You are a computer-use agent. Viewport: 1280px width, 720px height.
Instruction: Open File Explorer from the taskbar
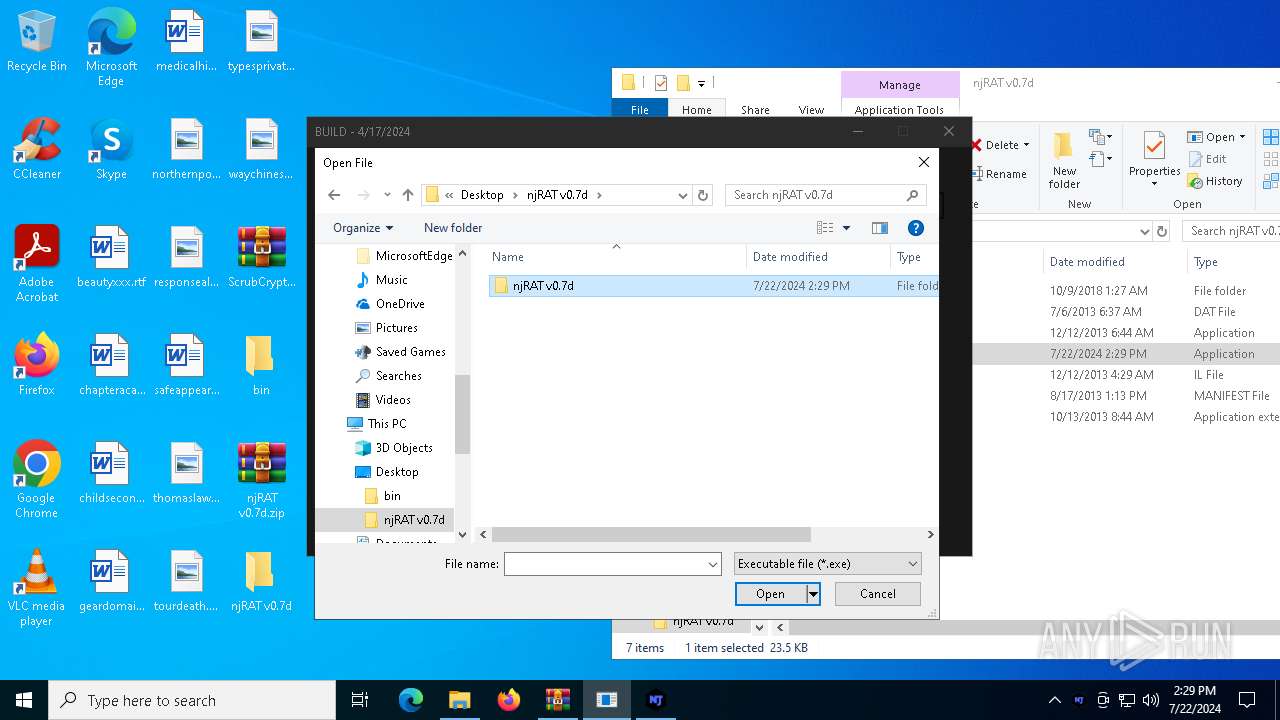pos(459,700)
